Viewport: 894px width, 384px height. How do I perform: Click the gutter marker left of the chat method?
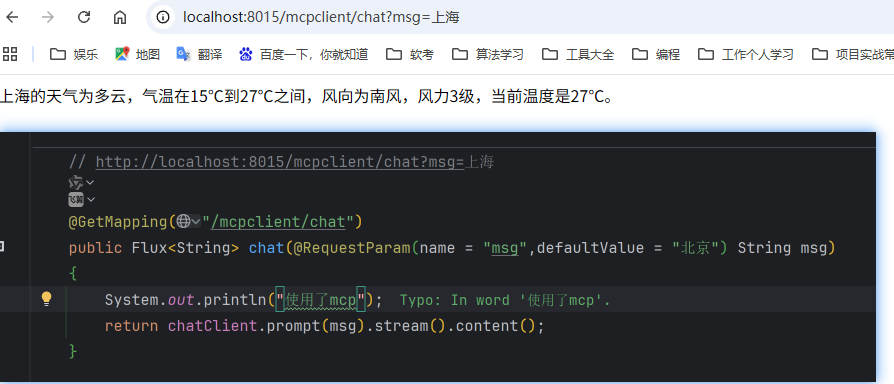pyautogui.click(x=2, y=246)
